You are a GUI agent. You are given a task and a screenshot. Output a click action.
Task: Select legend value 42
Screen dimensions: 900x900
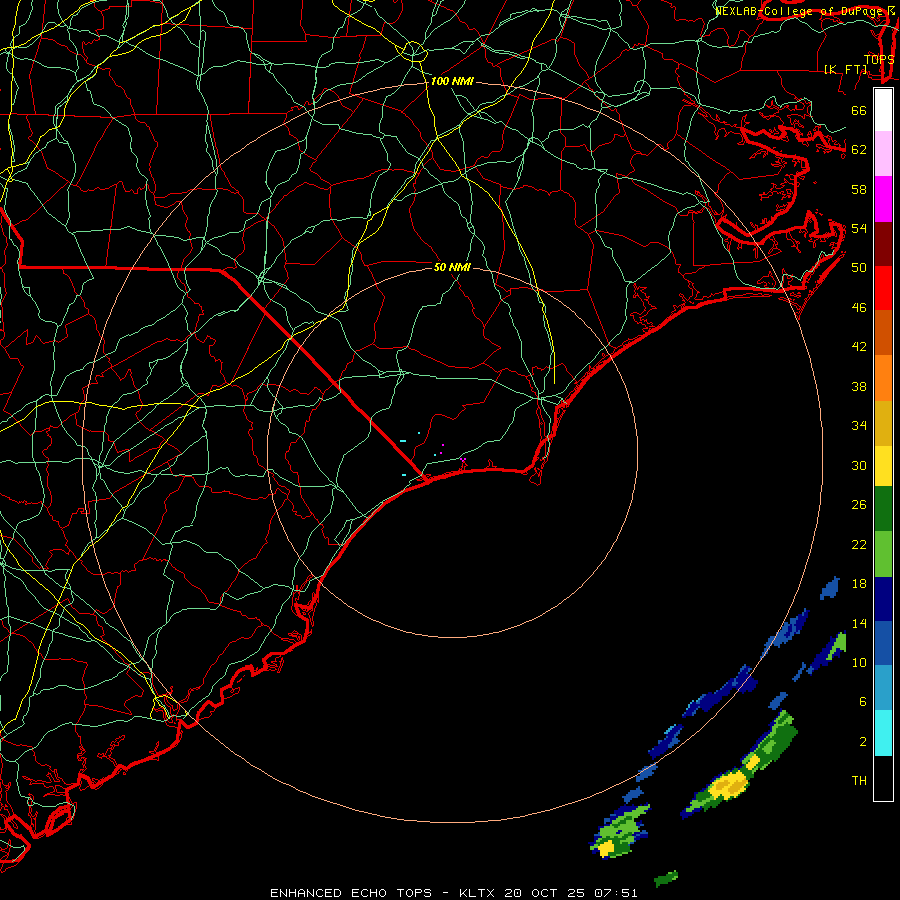point(859,347)
